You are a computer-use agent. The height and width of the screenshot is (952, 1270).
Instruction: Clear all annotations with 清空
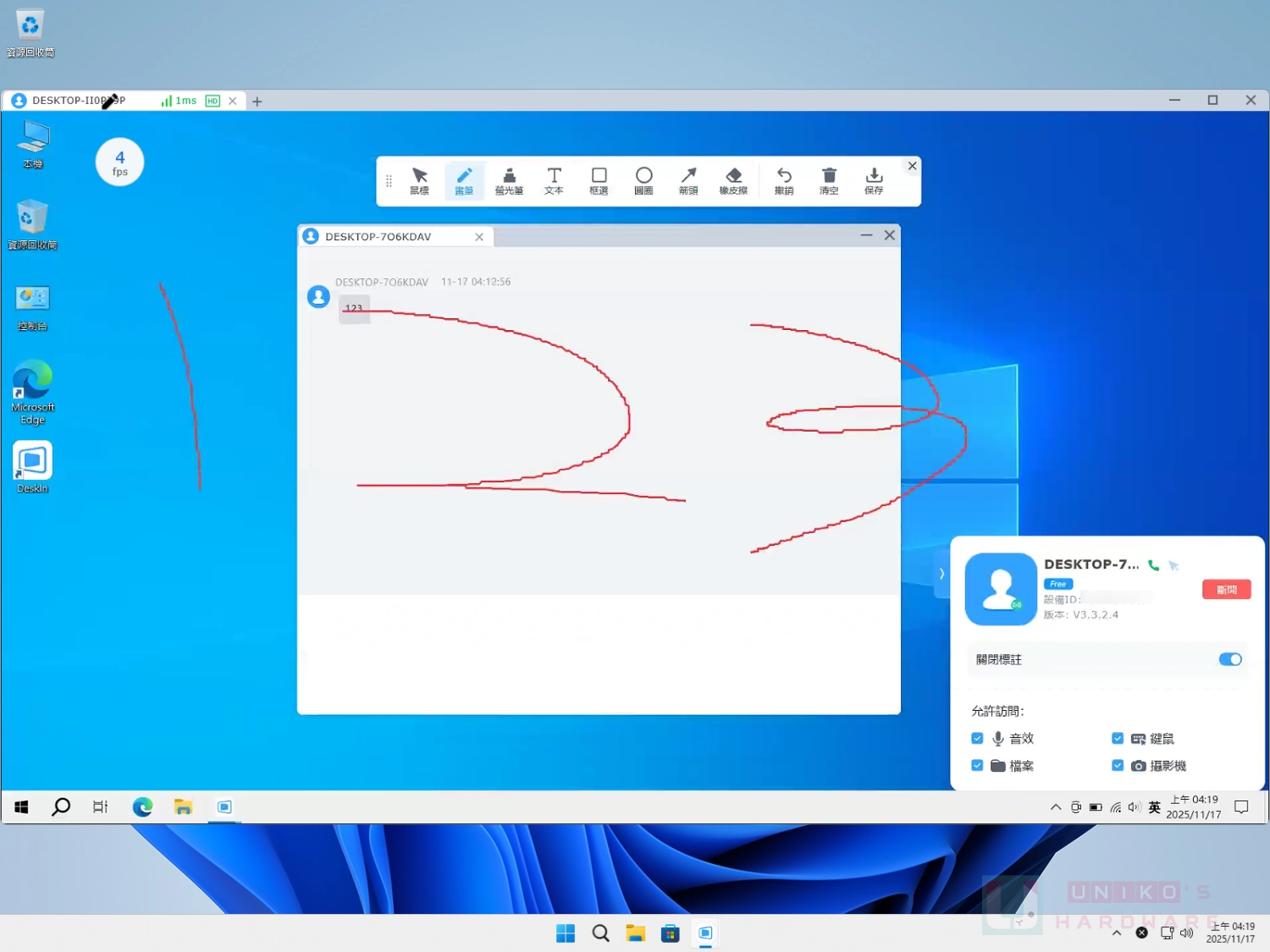[829, 180]
